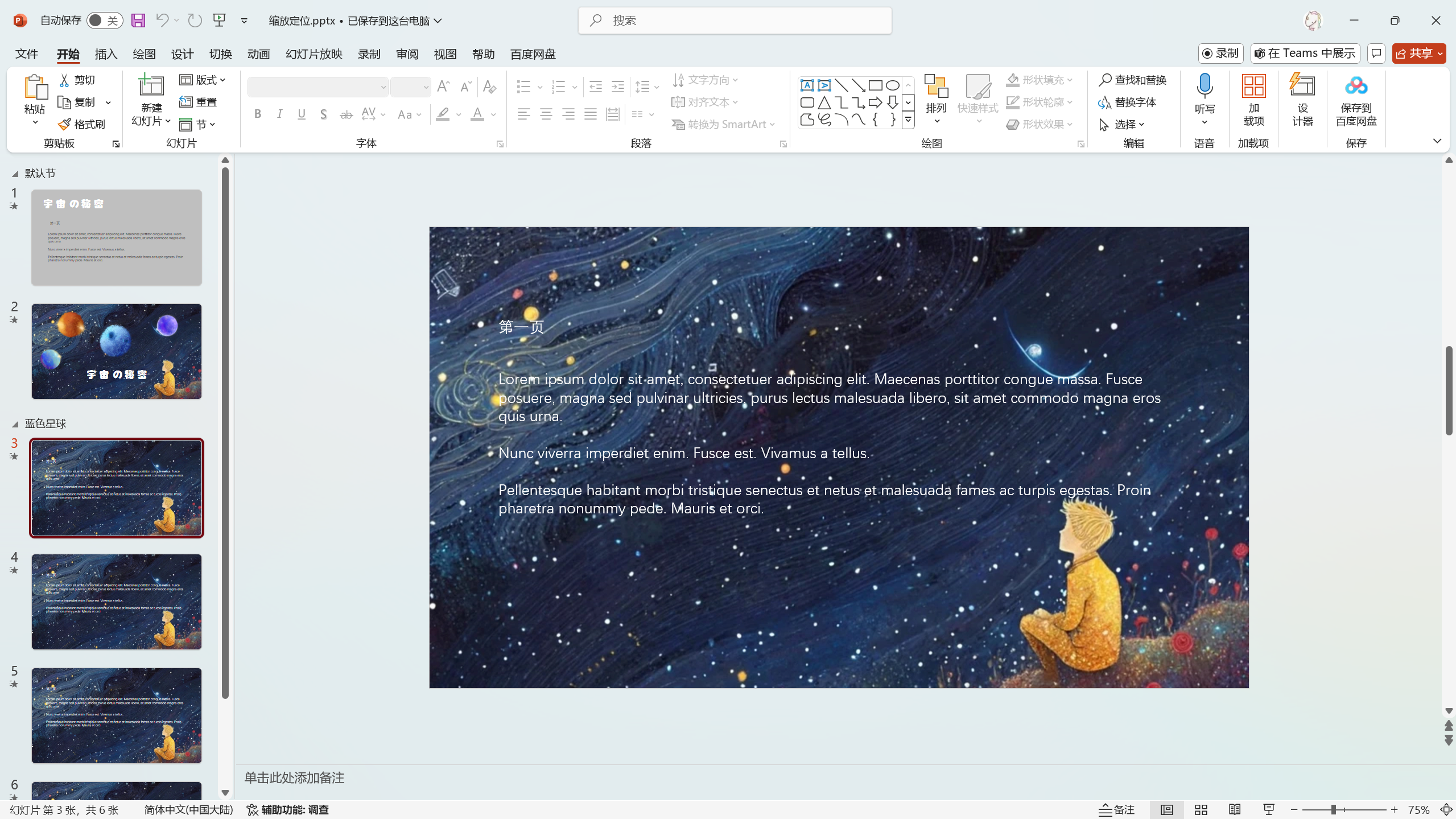Screen dimensions: 1456x819
Task: Click the Cut (剪切) scissors button
Action: click(78, 80)
